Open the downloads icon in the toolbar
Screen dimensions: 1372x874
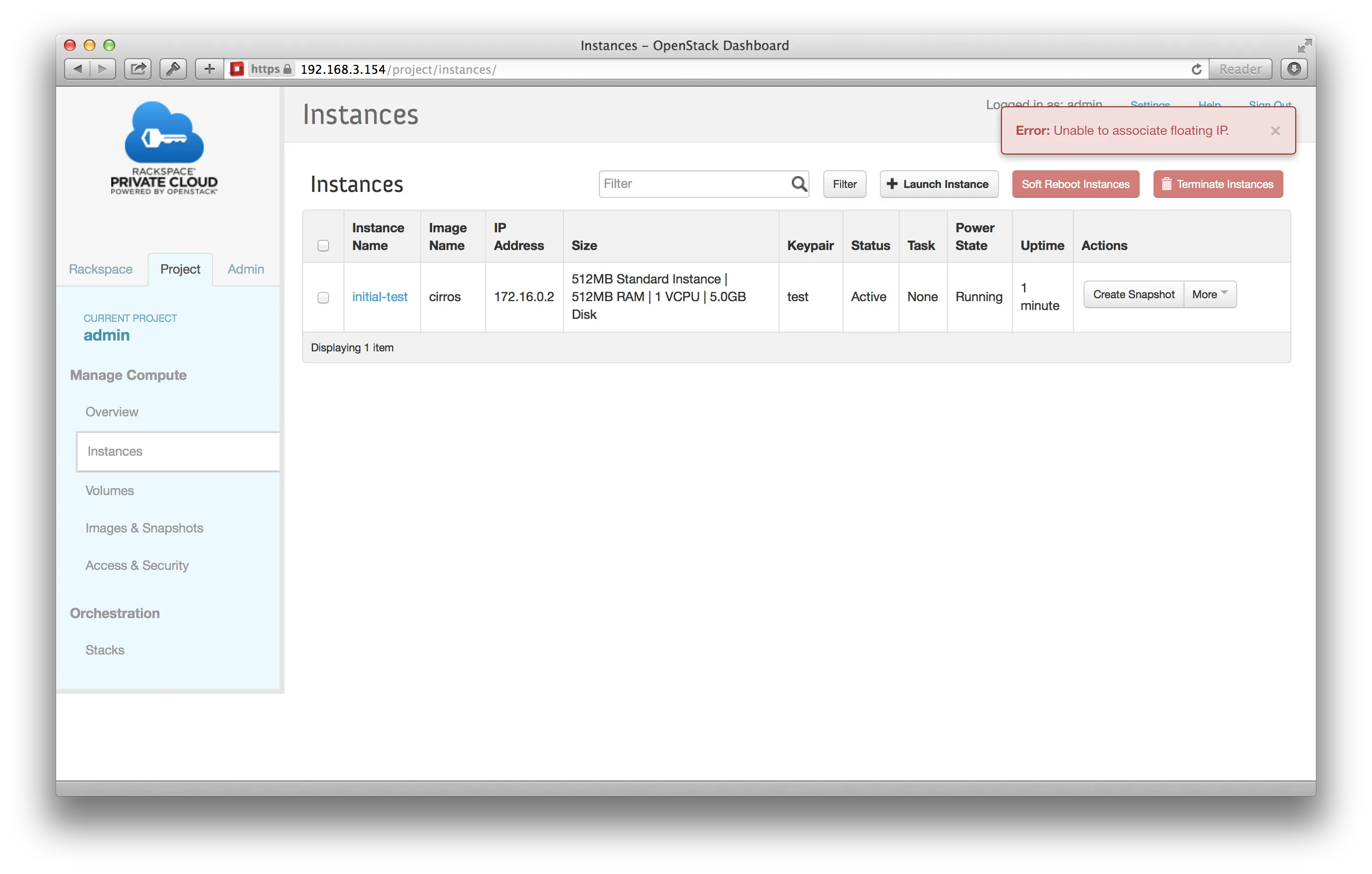click(x=1294, y=69)
